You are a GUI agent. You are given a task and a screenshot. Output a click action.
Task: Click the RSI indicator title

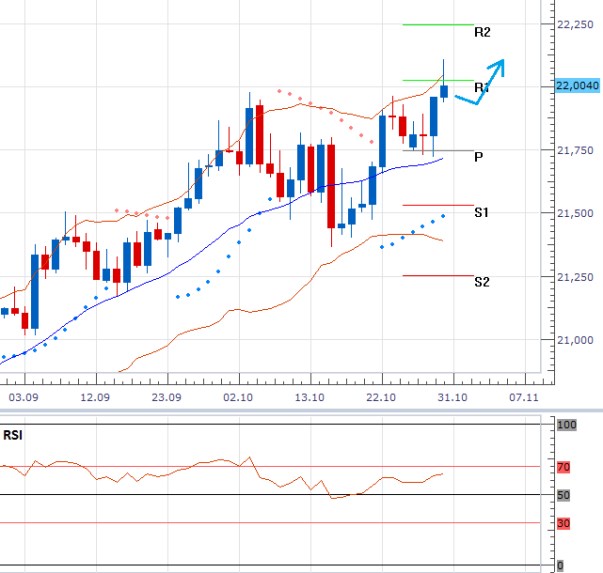tap(13, 435)
